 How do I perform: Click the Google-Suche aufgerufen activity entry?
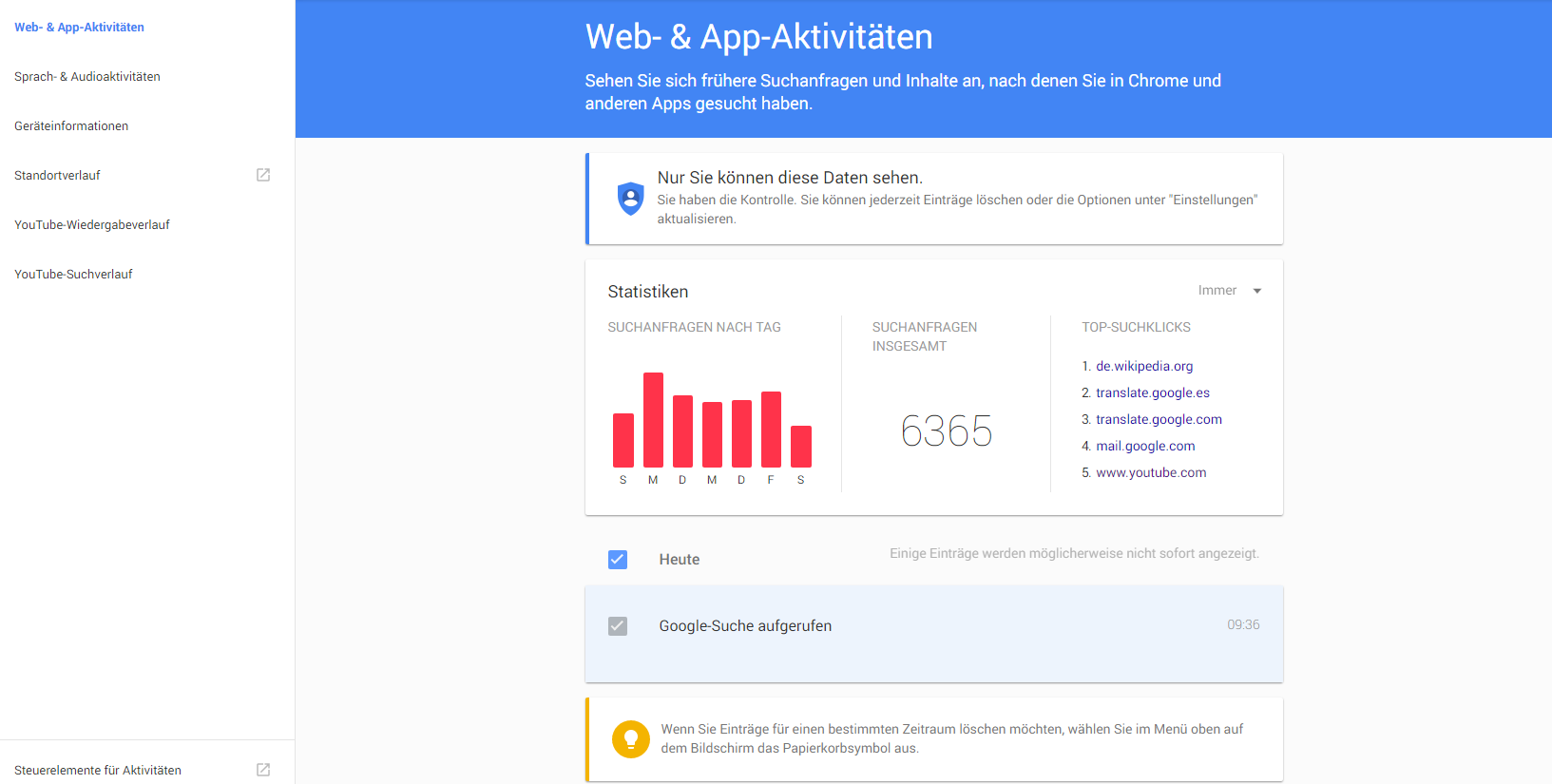pyautogui.click(x=745, y=626)
